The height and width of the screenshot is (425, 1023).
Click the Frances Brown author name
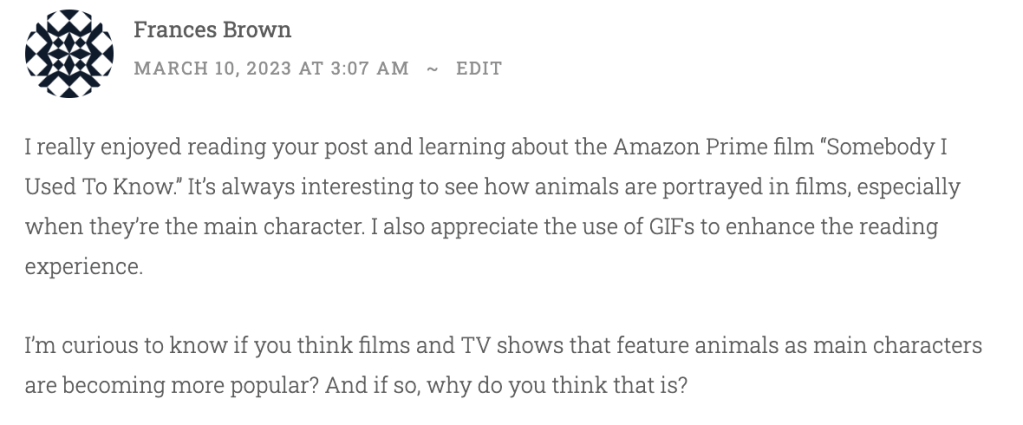(x=212, y=30)
